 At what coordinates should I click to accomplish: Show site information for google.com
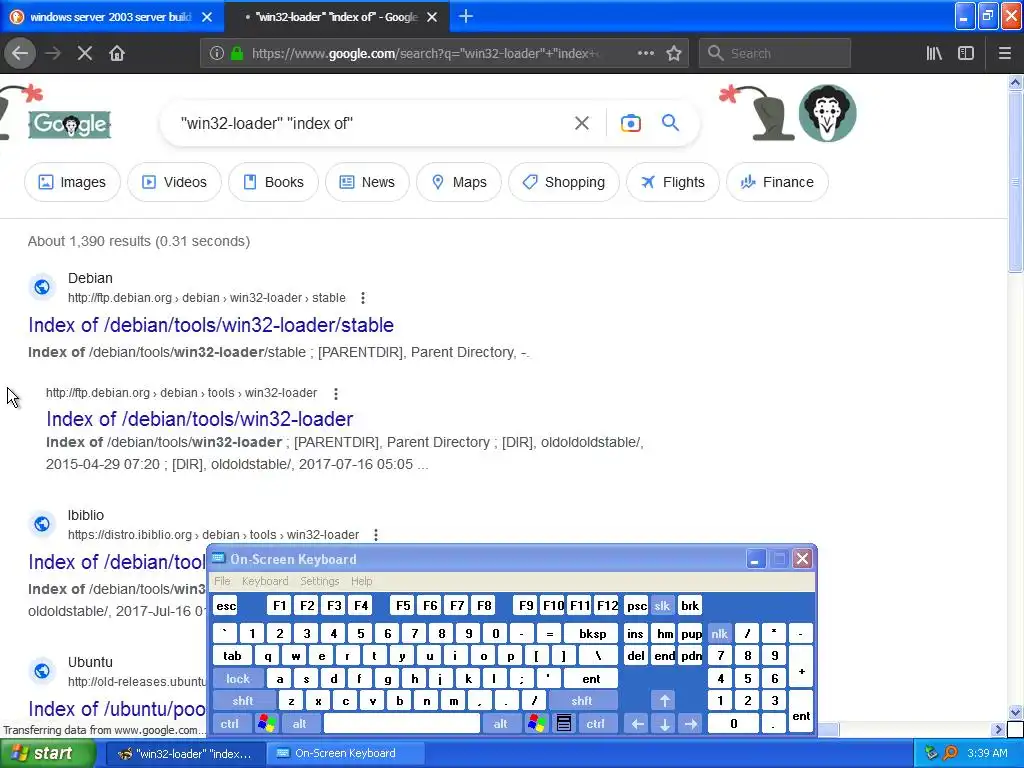pos(216,53)
